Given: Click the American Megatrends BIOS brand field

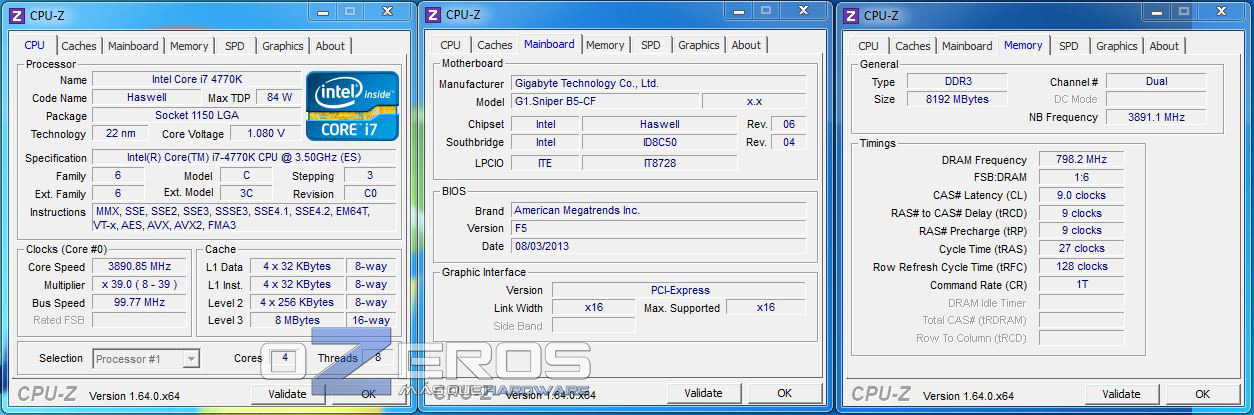Looking at the screenshot, I should (x=658, y=211).
